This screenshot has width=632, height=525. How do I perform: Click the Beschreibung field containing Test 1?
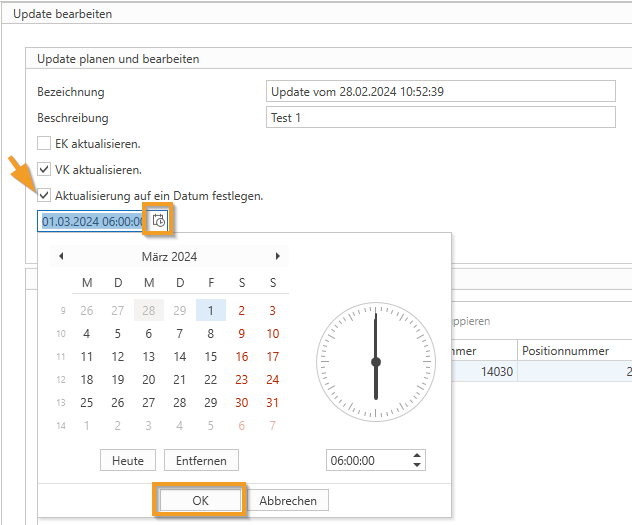coord(440,118)
